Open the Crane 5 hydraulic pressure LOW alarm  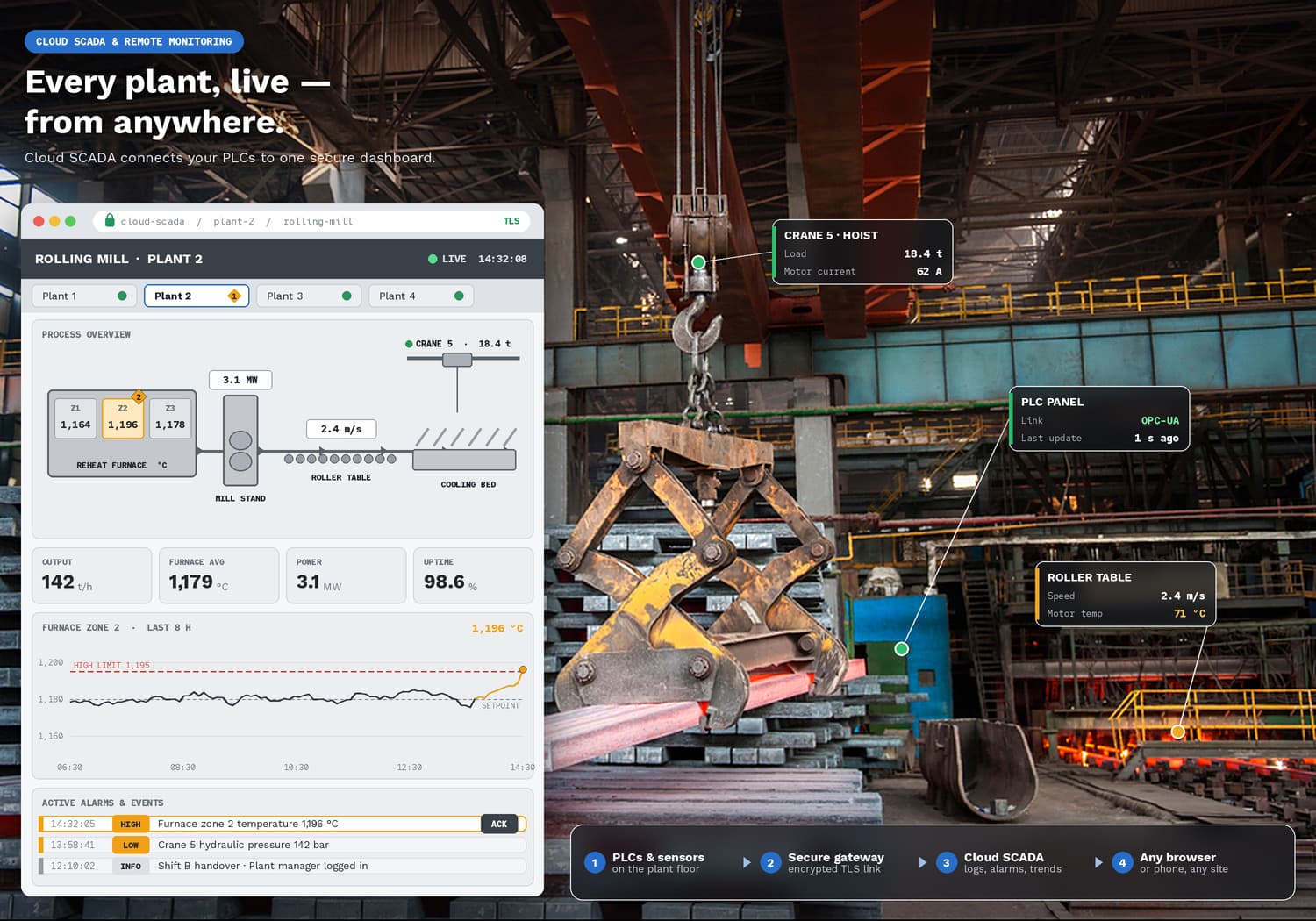pyautogui.click(x=283, y=845)
